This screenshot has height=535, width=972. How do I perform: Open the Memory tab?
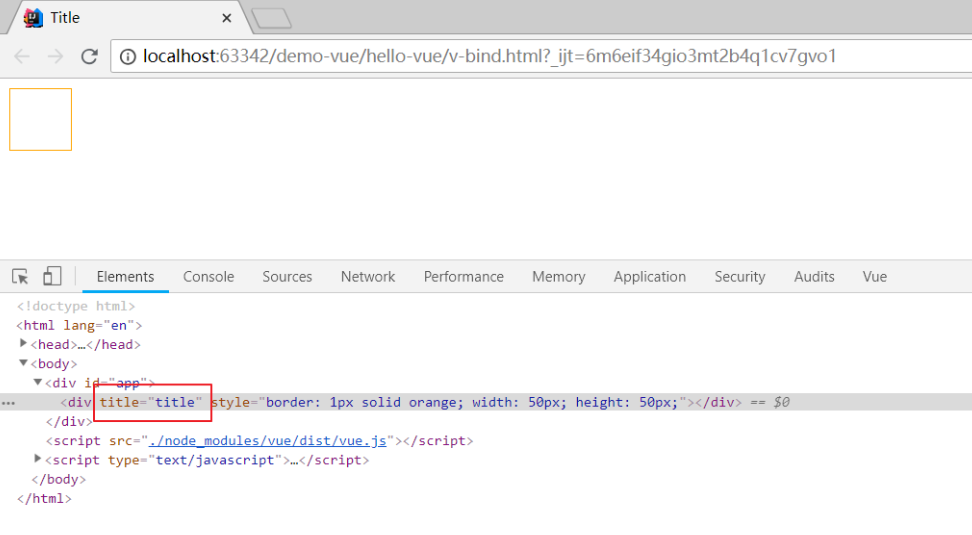pos(559,276)
